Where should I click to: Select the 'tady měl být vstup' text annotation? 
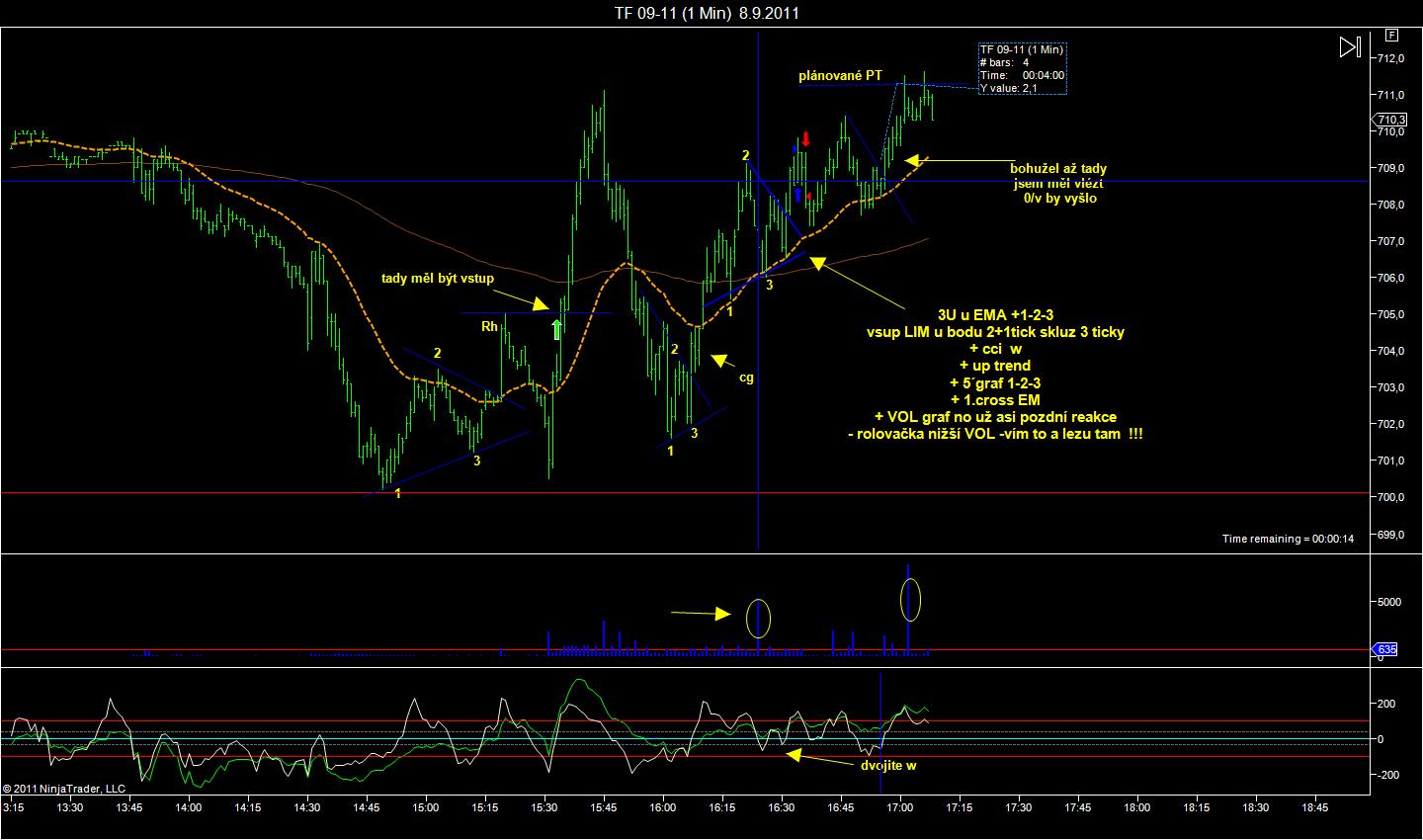pyautogui.click(x=438, y=279)
